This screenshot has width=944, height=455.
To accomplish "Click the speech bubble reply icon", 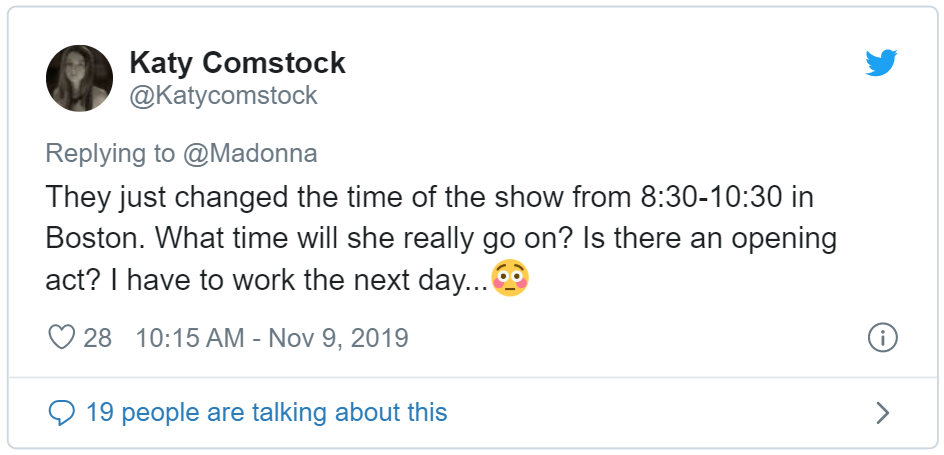I will point(62,412).
